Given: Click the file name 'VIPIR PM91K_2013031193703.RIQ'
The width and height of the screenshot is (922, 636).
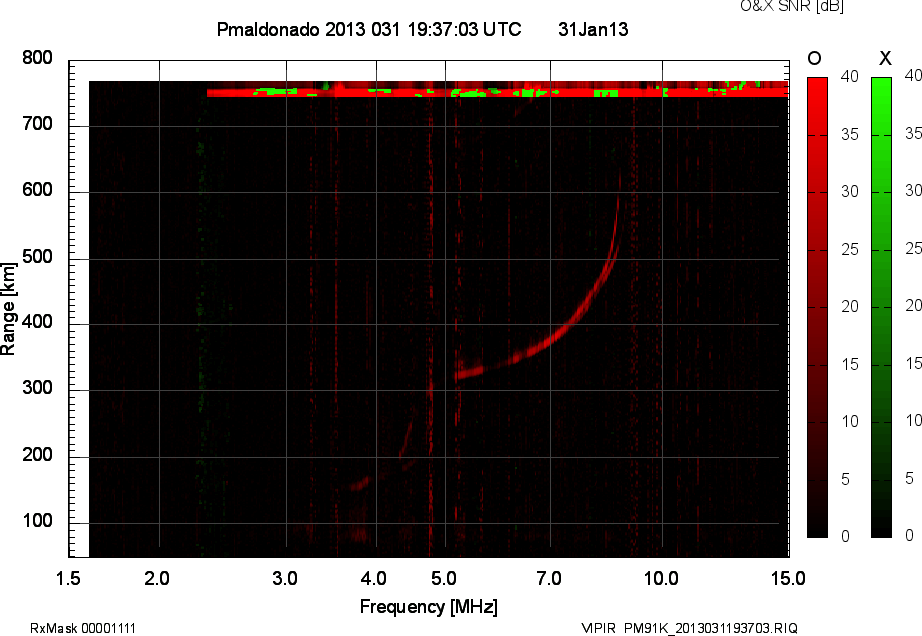Looking at the screenshot, I should click(x=689, y=628).
